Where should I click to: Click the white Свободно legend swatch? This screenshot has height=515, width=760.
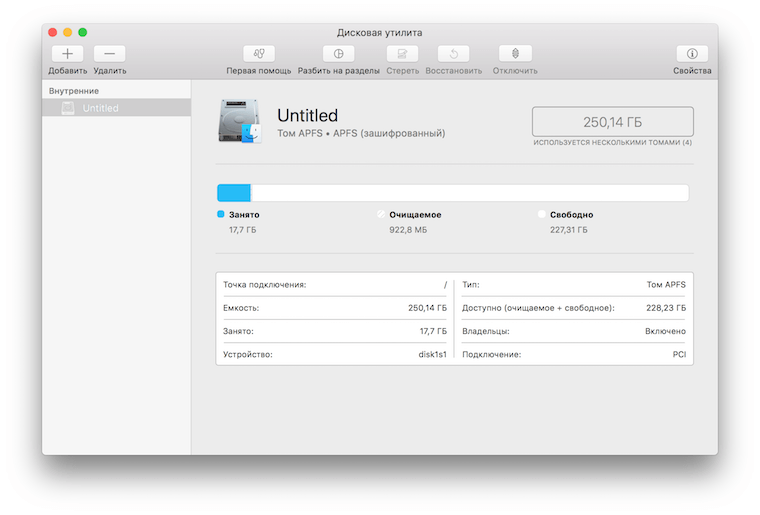tap(541, 215)
